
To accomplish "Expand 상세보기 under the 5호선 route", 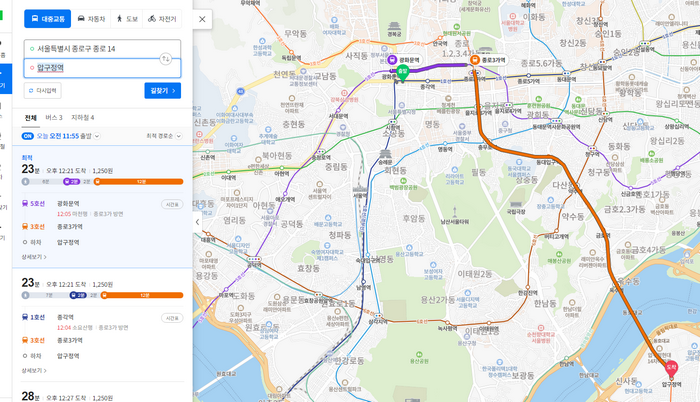I will click(x=34, y=257).
